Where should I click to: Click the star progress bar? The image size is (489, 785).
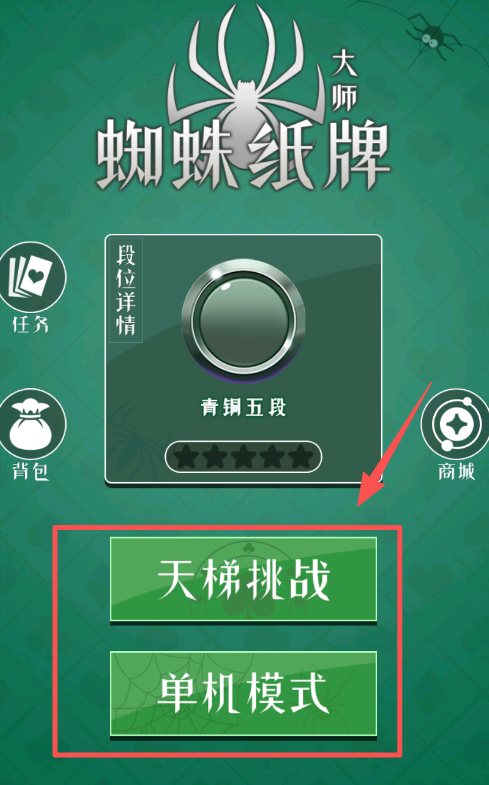(x=243, y=456)
